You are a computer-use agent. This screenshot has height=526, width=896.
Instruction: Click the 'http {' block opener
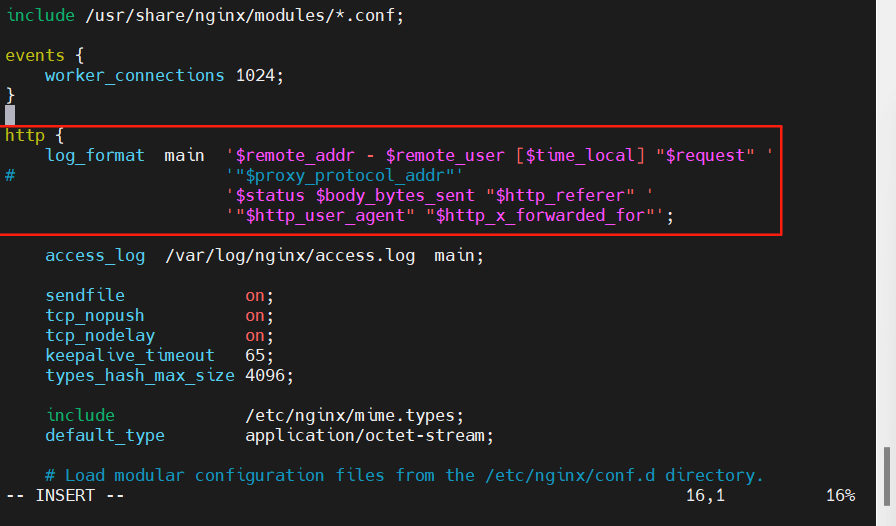[x=34, y=136]
